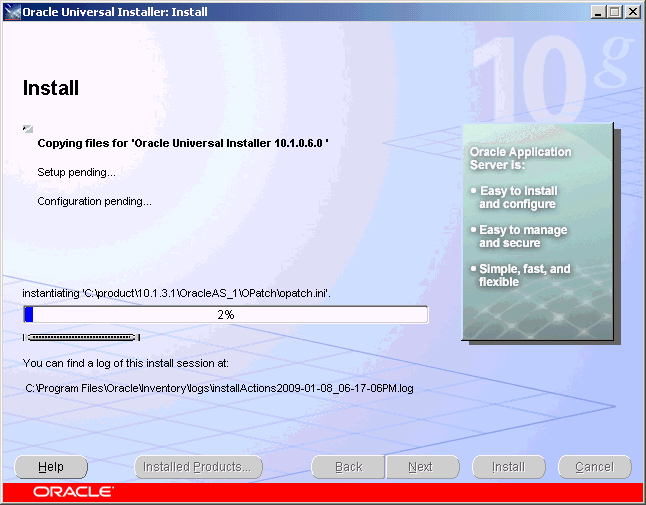Click the Install button
Screen dimensions: 646x505
coord(508,467)
